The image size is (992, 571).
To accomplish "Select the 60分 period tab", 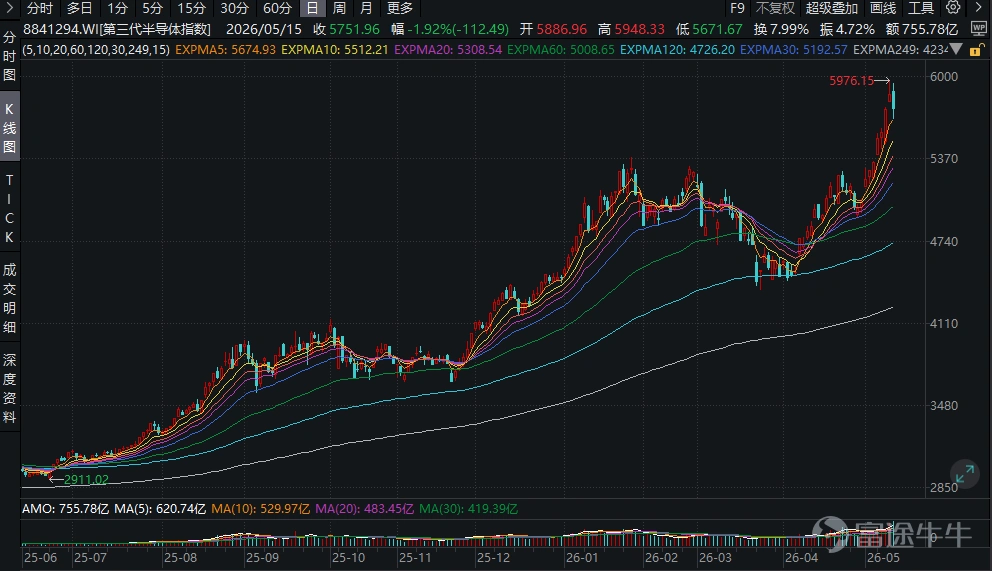I will [277, 8].
